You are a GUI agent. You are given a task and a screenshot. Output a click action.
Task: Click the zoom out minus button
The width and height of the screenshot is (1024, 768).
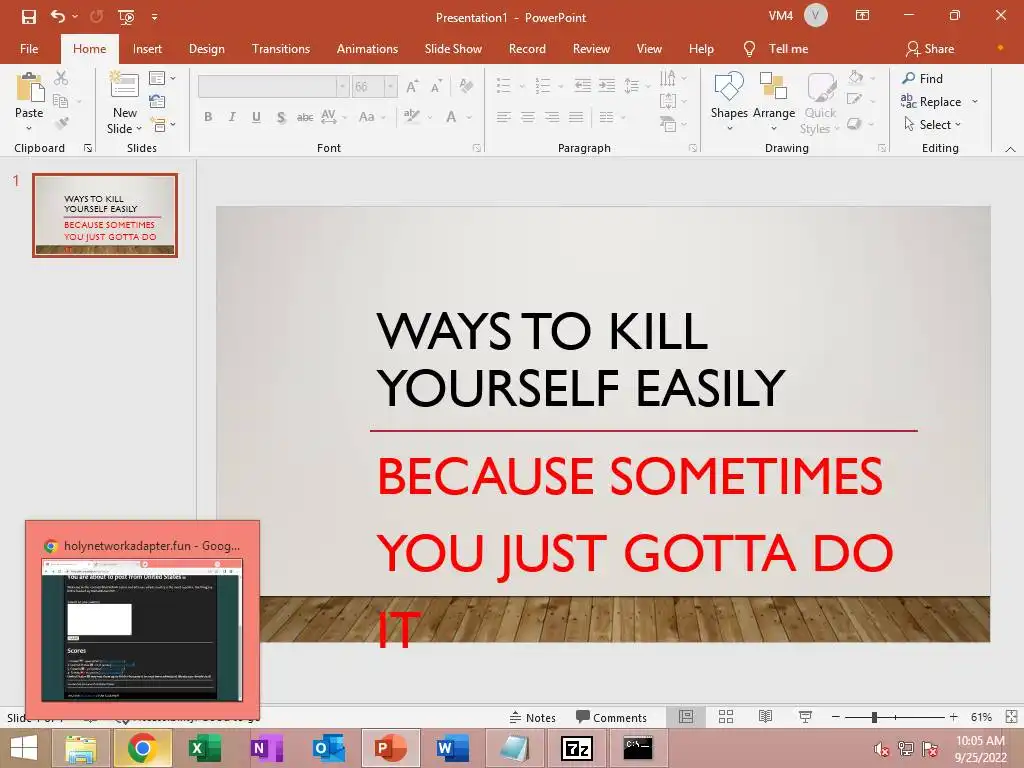[835, 717]
